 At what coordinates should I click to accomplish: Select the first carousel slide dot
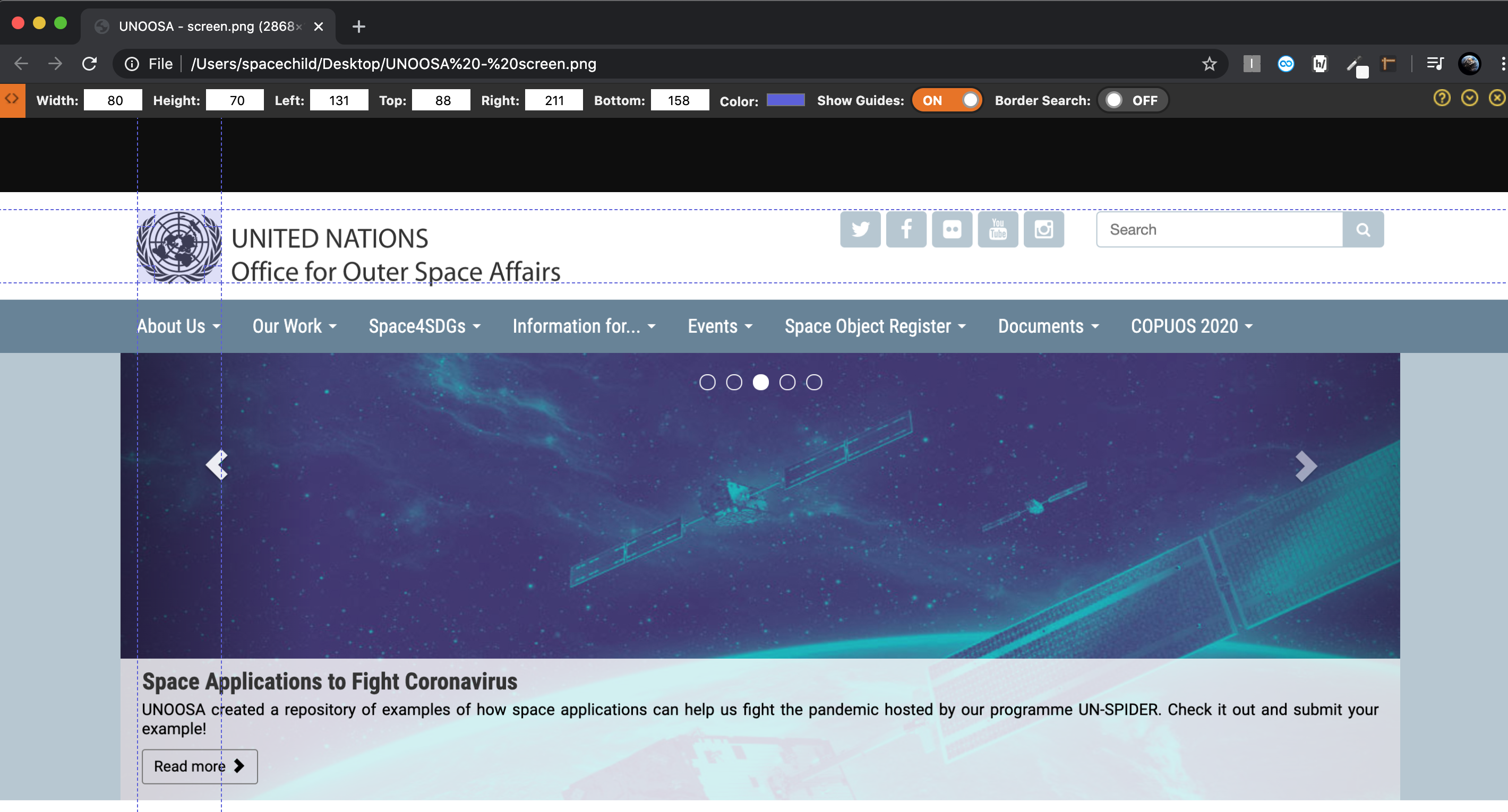click(707, 383)
